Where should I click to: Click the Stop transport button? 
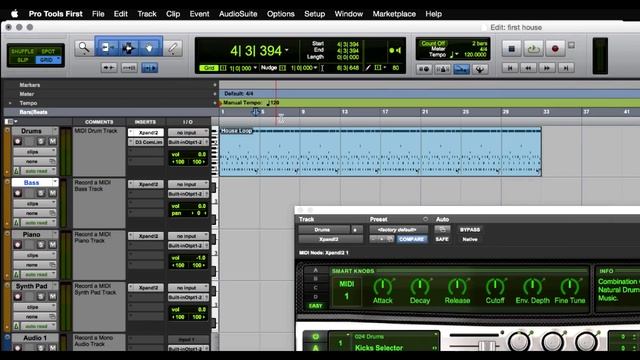click(511, 49)
